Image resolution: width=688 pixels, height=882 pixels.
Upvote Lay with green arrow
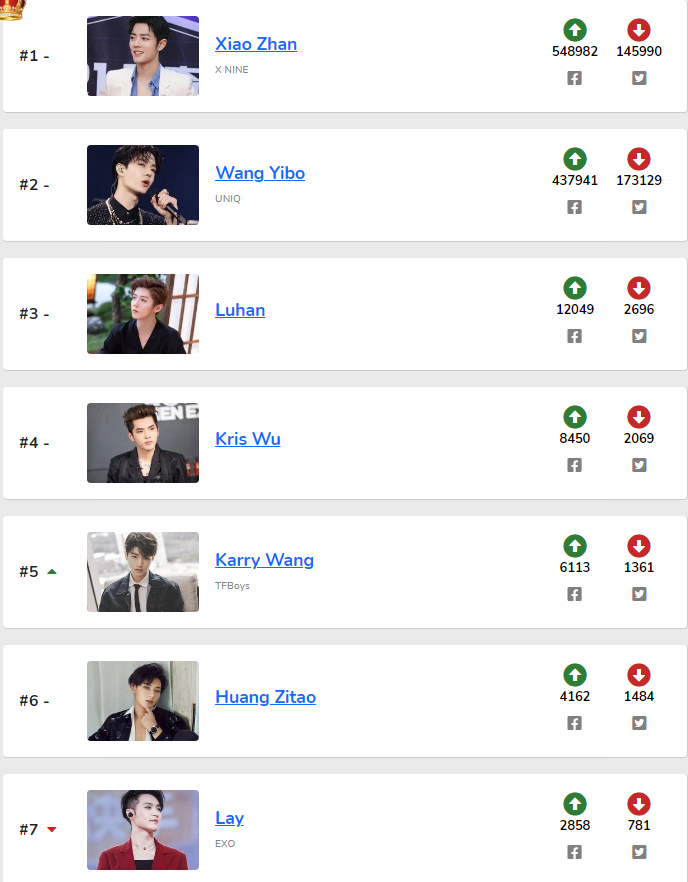(575, 804)
